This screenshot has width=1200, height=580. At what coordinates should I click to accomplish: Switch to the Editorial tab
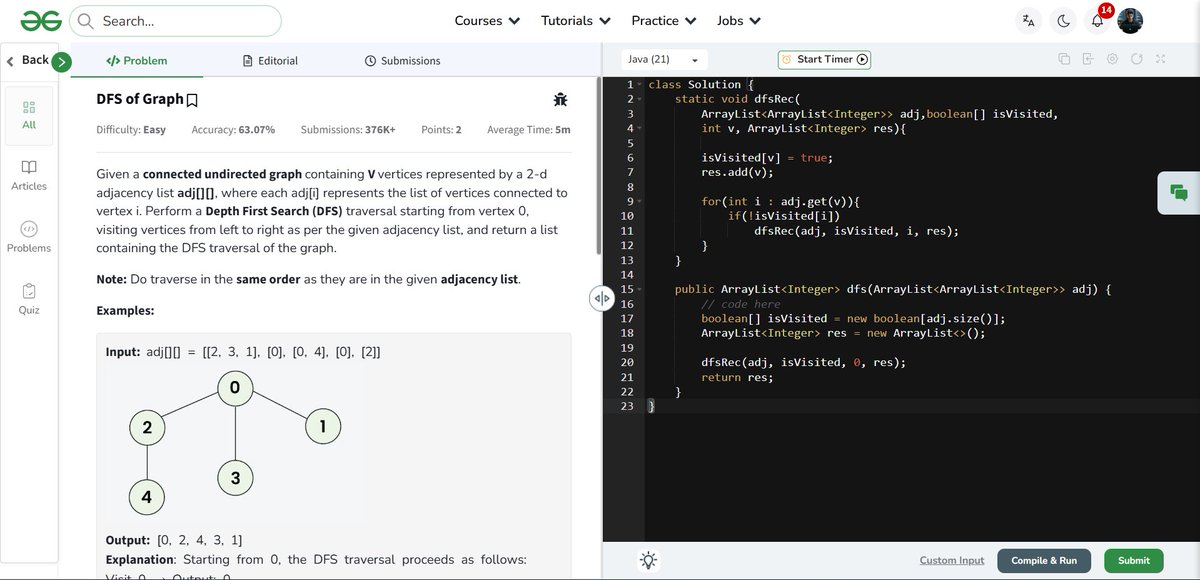(x=270, y=60)
